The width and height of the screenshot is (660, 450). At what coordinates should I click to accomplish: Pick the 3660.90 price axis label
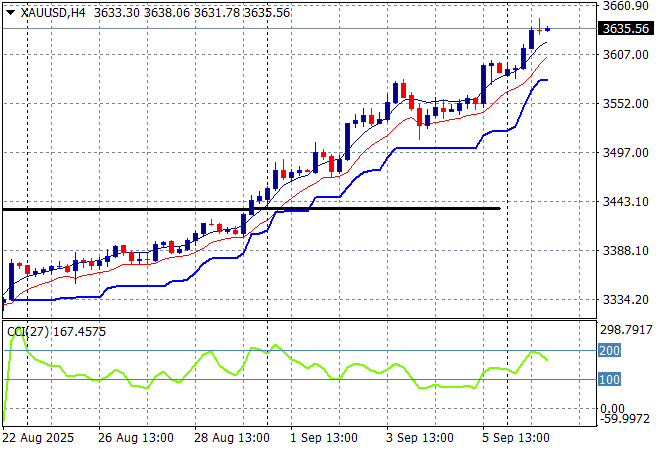pos(625,6)
